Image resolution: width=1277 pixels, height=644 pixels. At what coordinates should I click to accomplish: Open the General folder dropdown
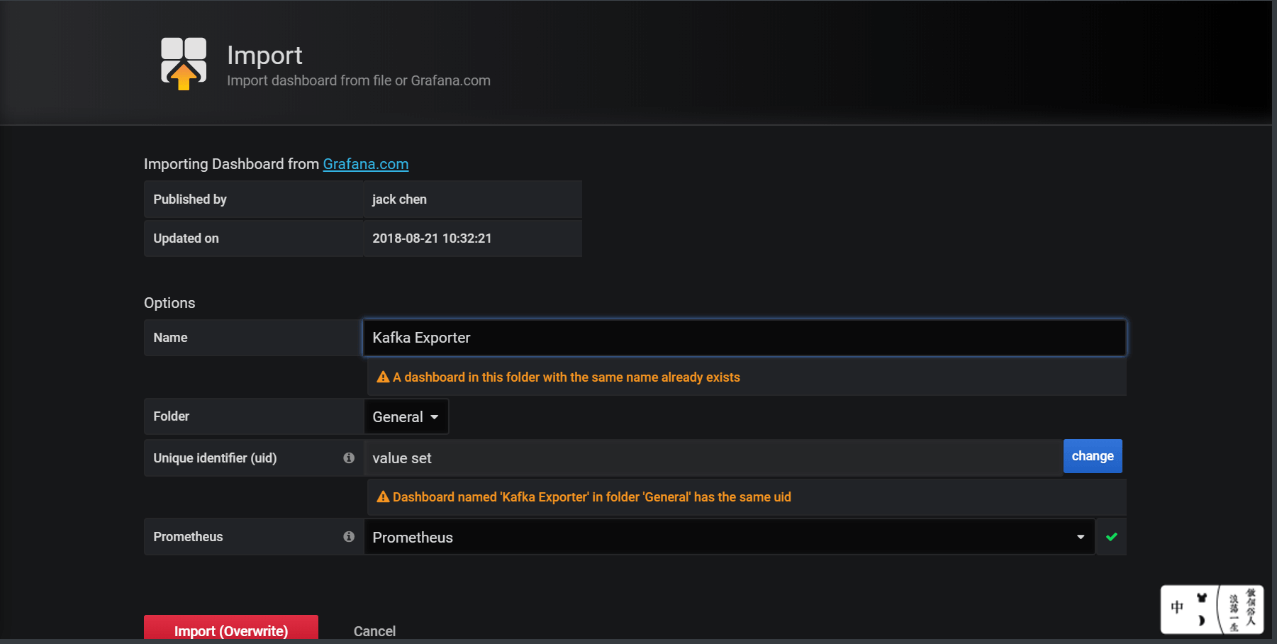click(x=406, y=417)
